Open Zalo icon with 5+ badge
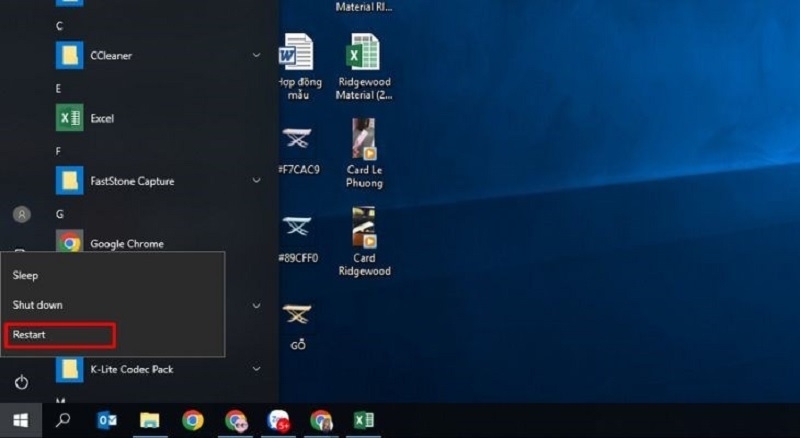 pyautogui.click(x=279, y=421)
